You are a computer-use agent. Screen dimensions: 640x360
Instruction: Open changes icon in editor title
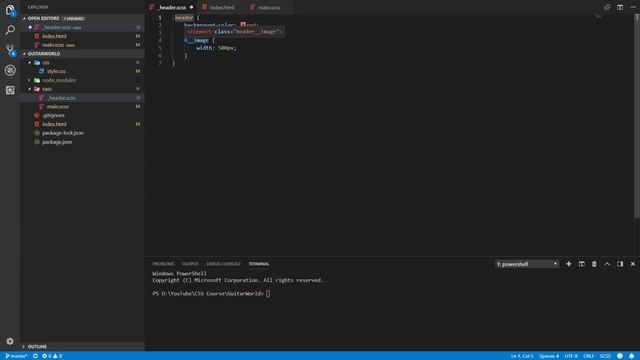click(607, 7)
